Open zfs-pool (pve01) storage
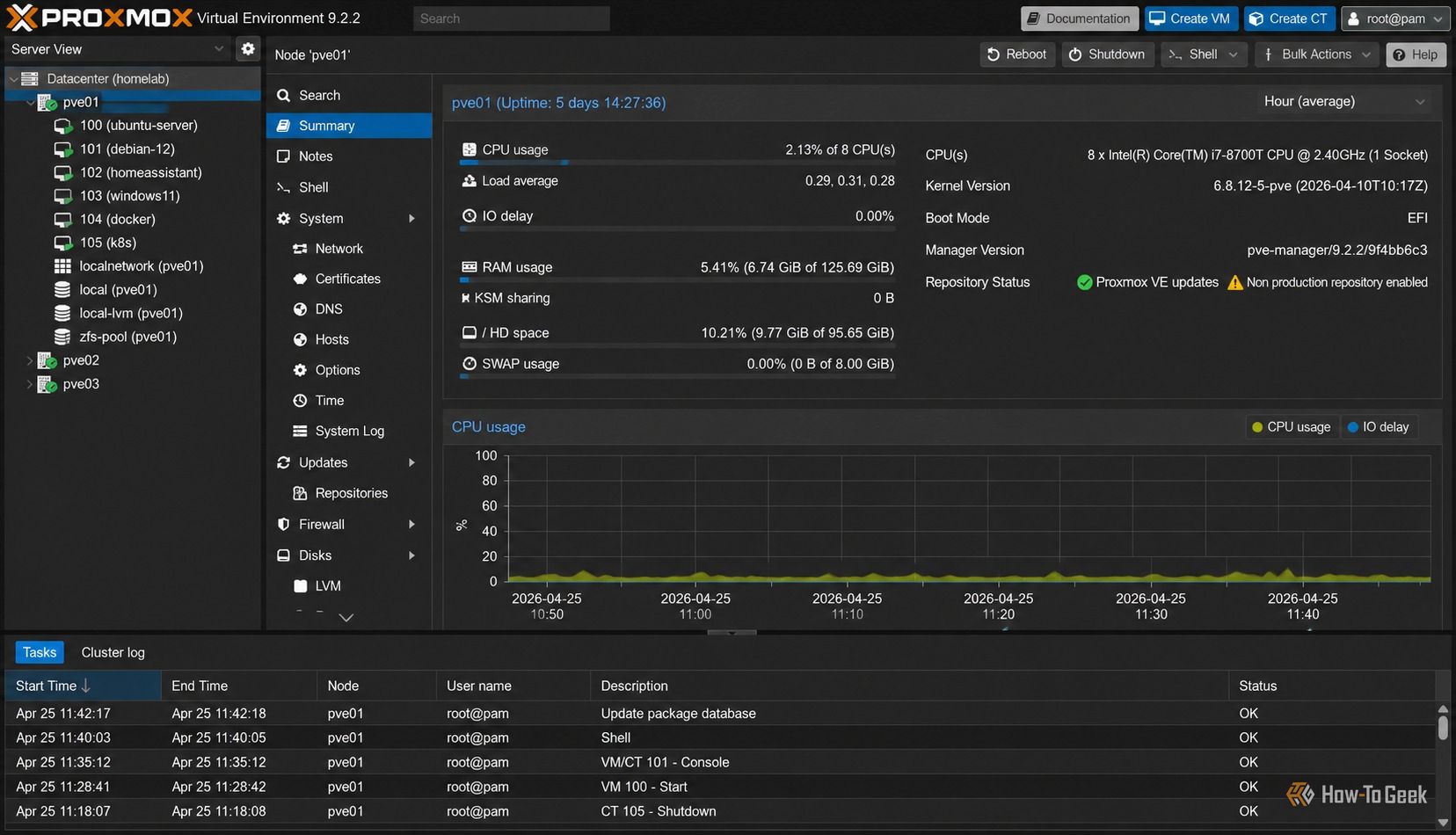1456x835 pixels. 127,337
